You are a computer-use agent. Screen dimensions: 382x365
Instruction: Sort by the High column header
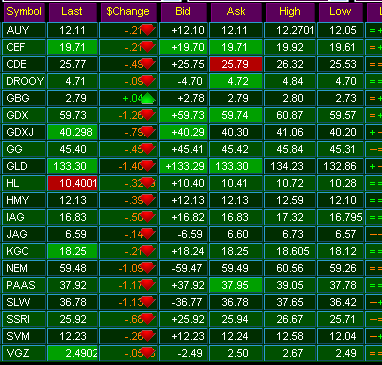pos(290,12)
